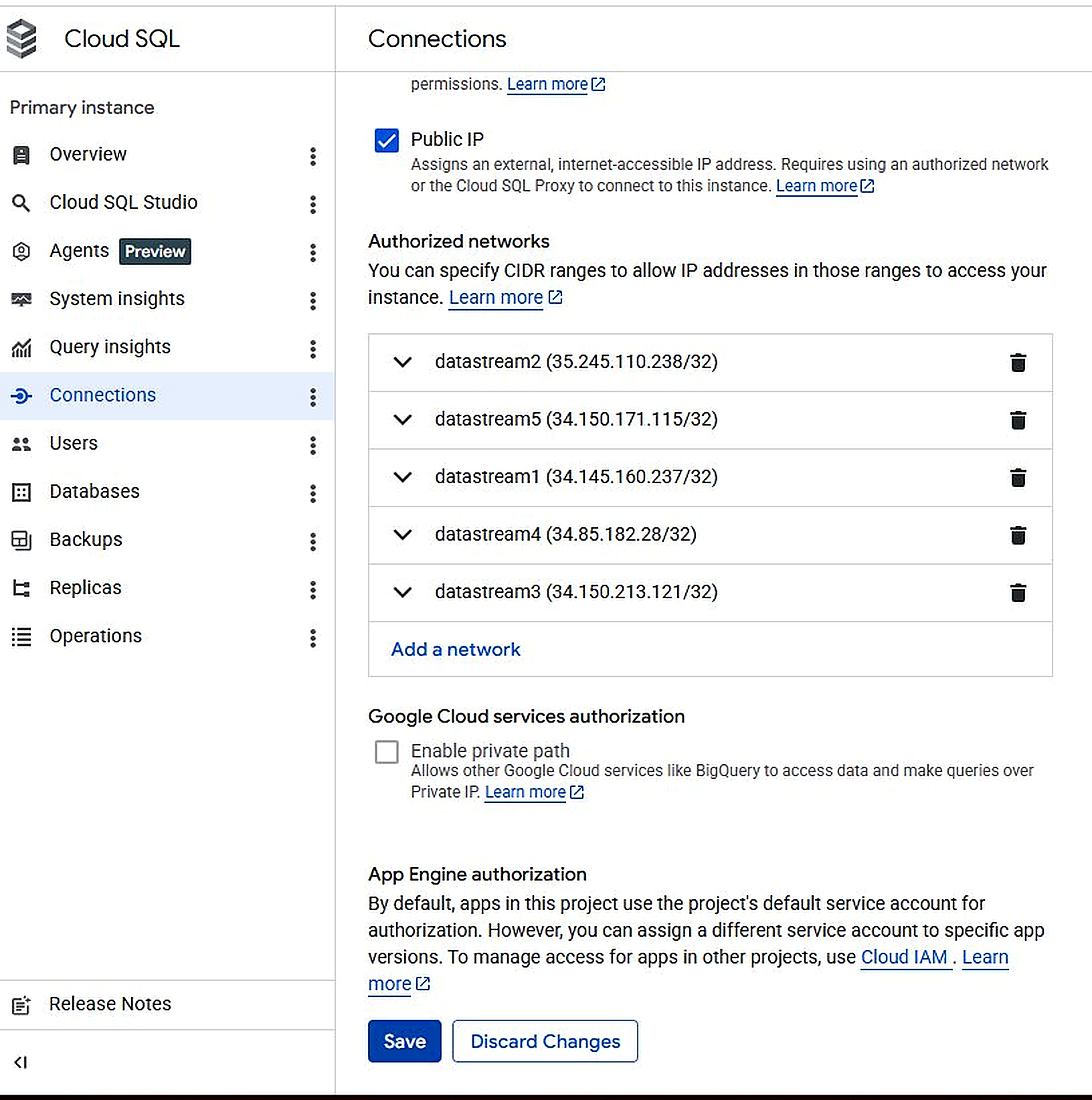Click the Connections sidebar icon
This screenshot has width=1092, height=1100.
[21, 396]
